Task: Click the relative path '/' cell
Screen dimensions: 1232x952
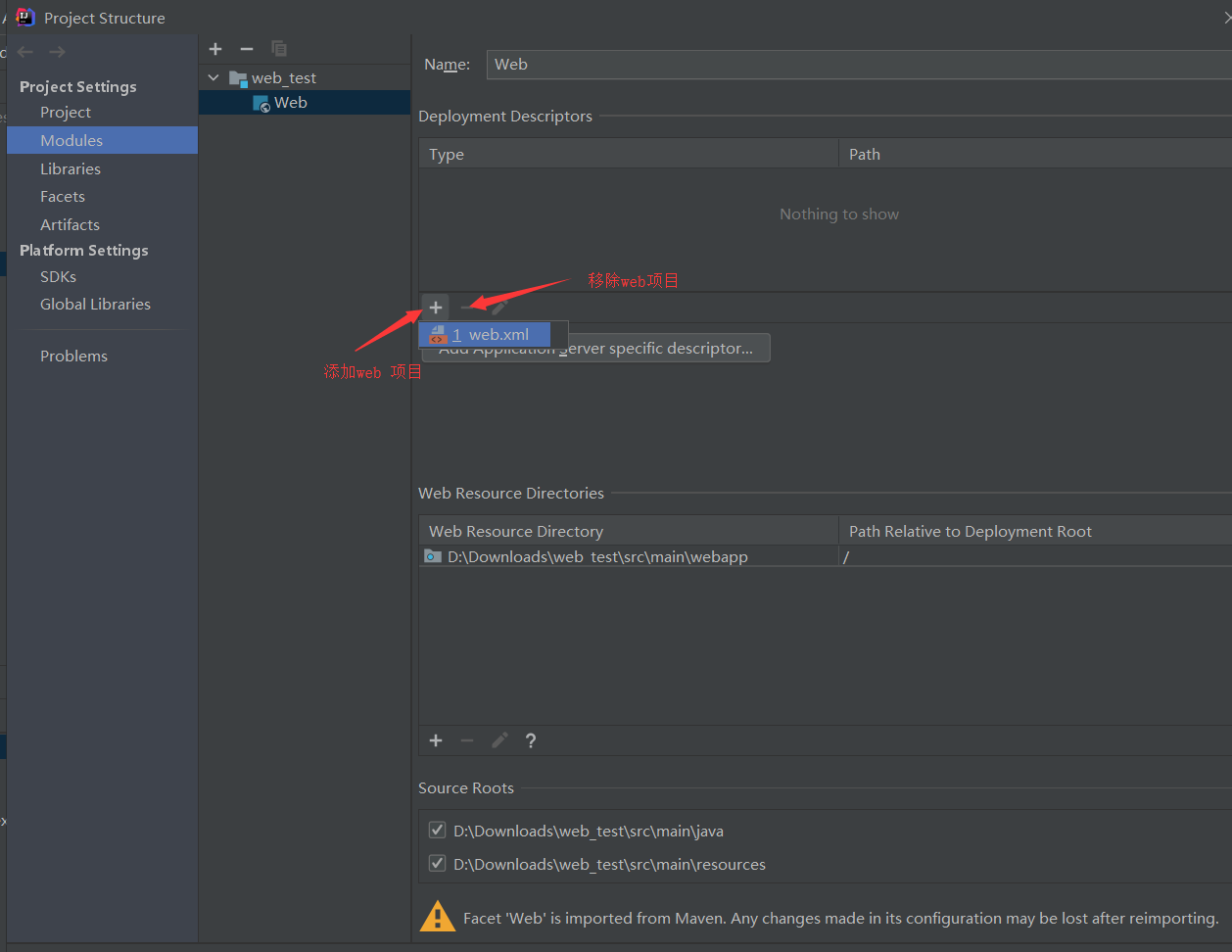Action: (x=1035, y=556)
